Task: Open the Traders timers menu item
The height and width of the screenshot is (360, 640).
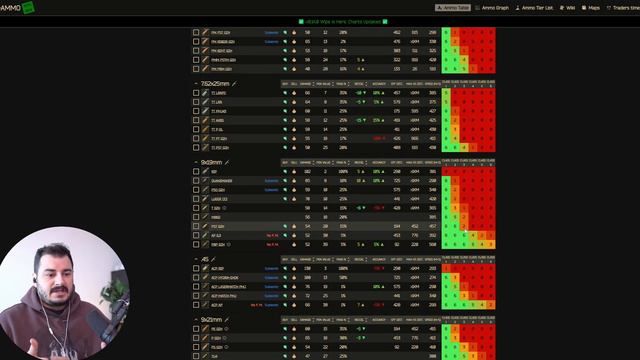Action: 623,8
